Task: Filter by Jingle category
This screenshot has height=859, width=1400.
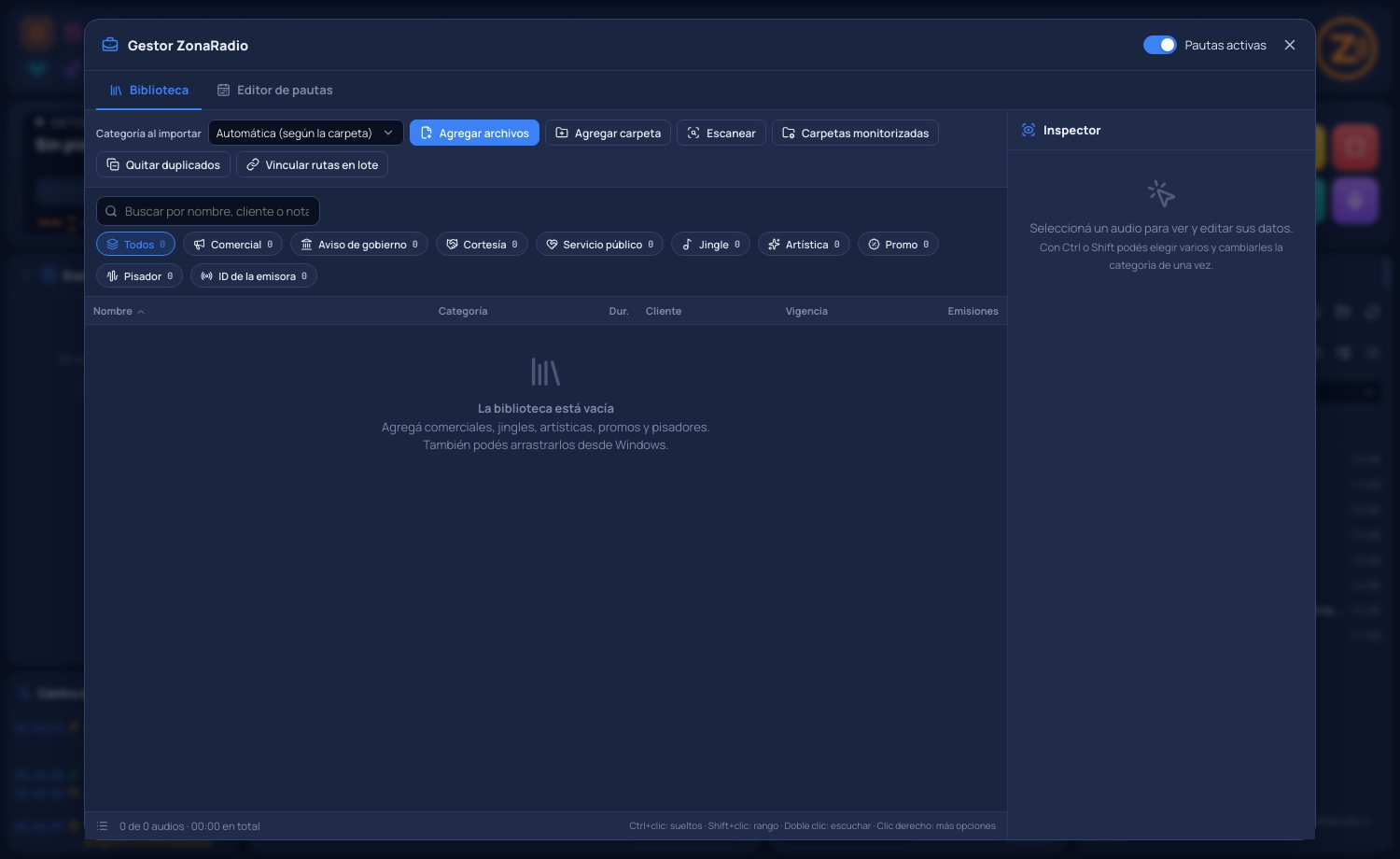Action: coord(710,244)
